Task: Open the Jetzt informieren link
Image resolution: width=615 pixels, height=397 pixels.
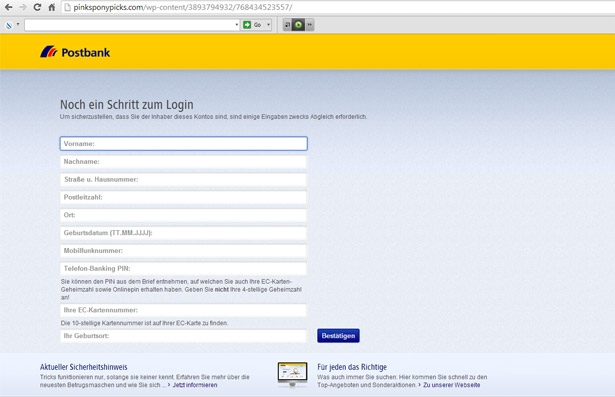Action: (x=195, y=385)
